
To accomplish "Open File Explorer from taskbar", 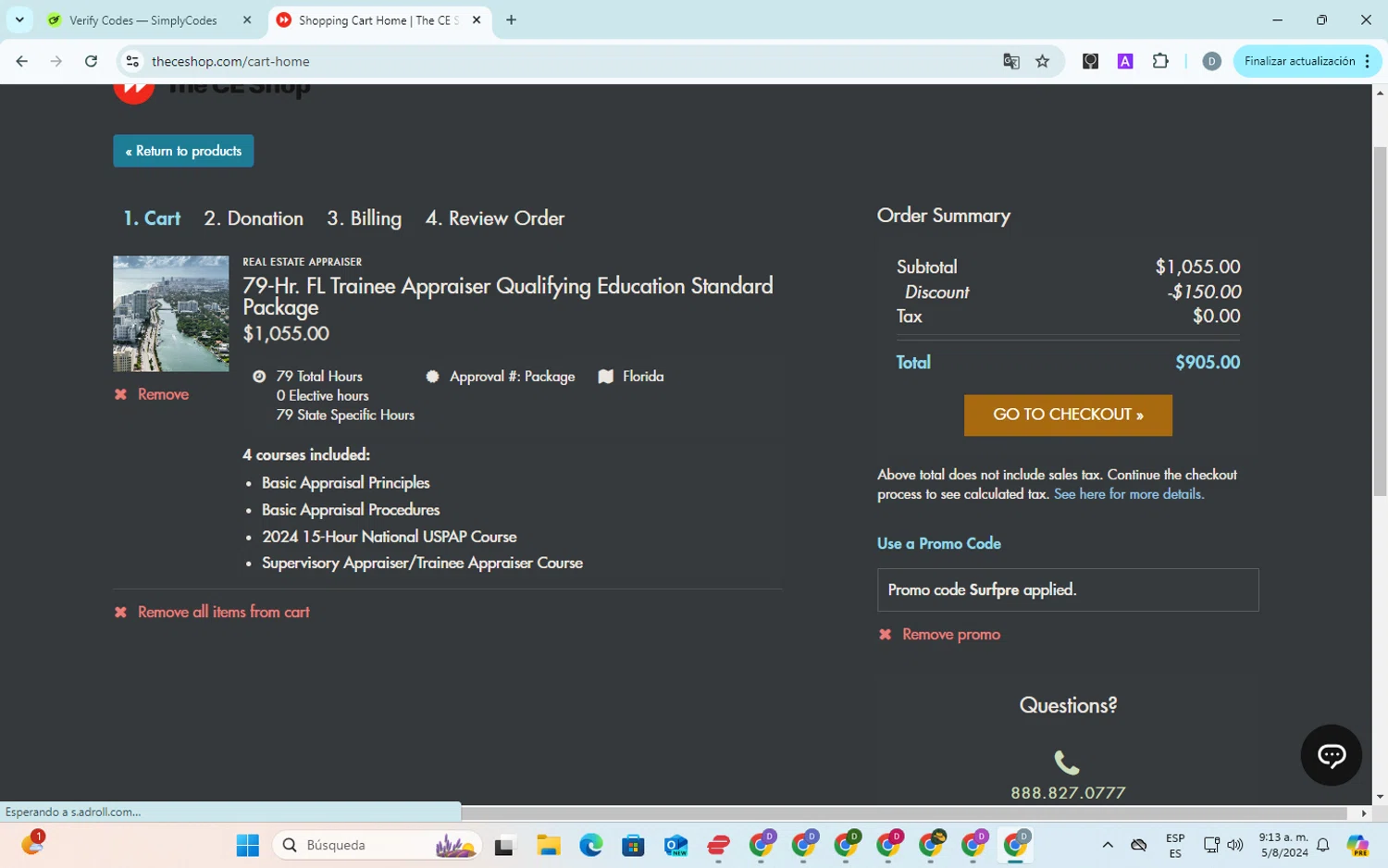I will [x=549, y=845].
